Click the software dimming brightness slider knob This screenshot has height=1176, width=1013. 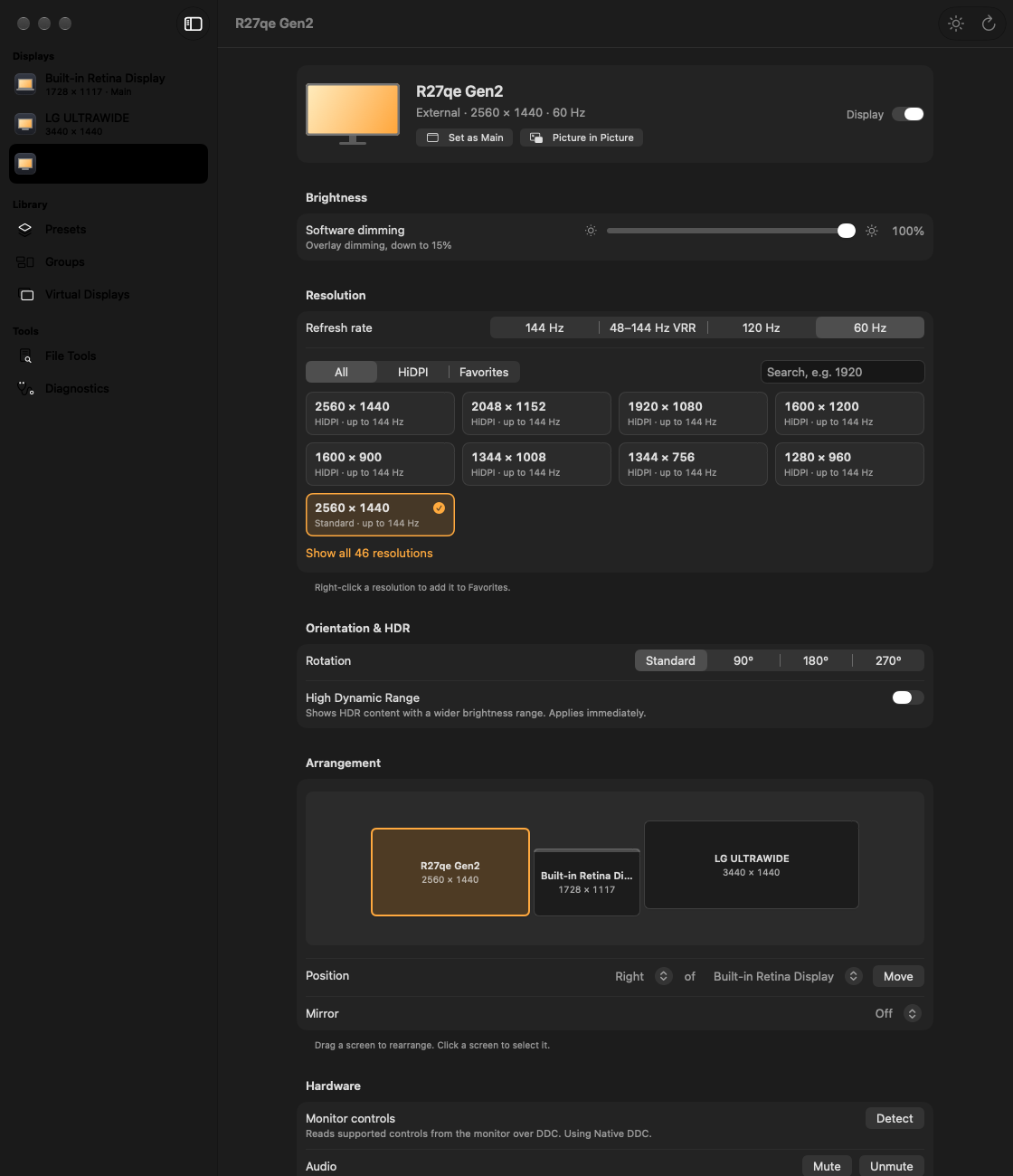coord(847,231)
